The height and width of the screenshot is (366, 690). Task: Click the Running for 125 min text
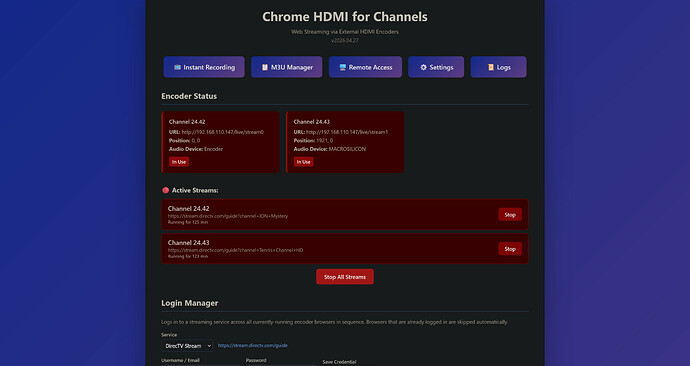click(188, 222)
